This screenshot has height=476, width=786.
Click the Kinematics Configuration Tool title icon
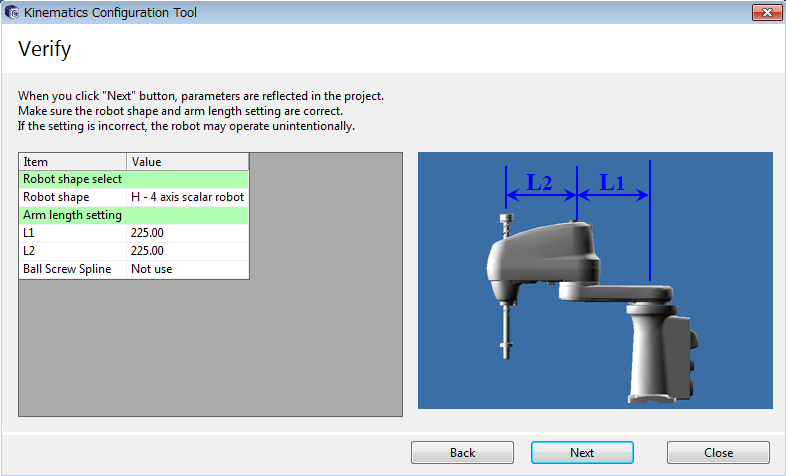[12, 13]
